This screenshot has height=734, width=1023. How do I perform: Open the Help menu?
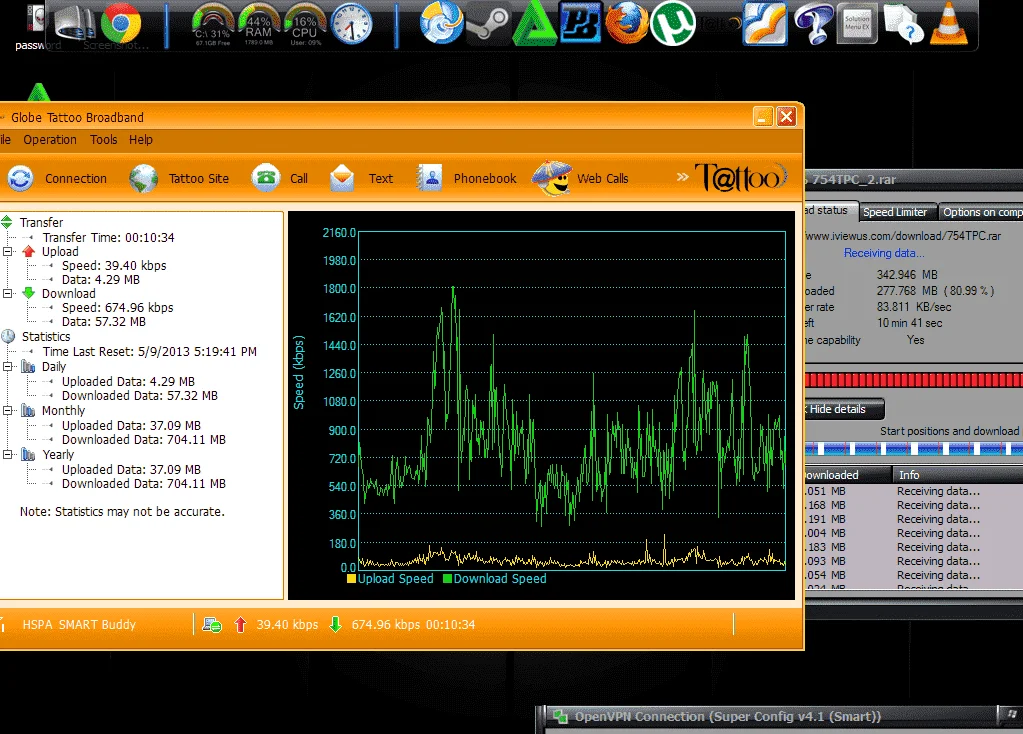coord(140,140)
